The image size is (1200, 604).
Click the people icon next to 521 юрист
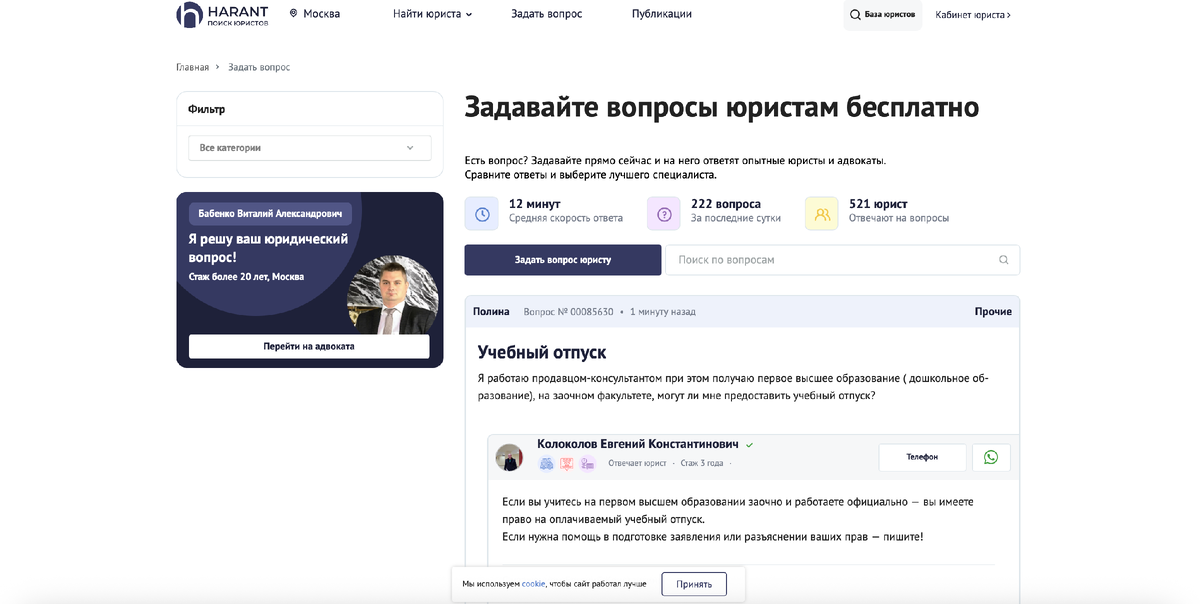point(821,212)
